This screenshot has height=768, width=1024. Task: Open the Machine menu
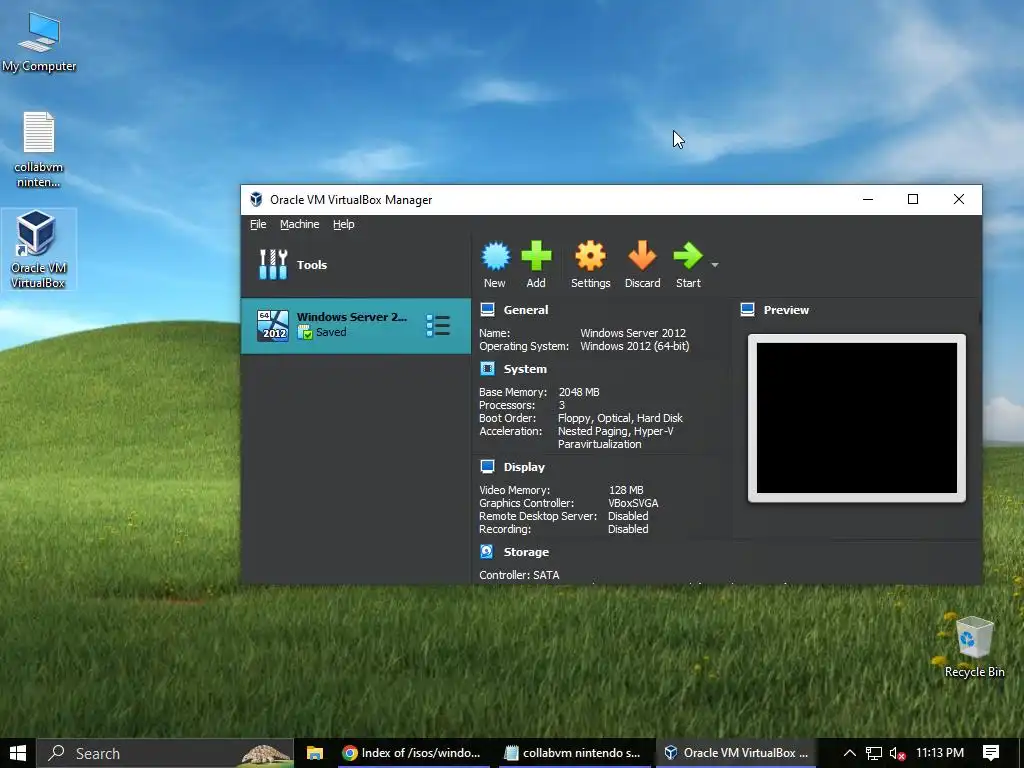(x=300, y=224)
